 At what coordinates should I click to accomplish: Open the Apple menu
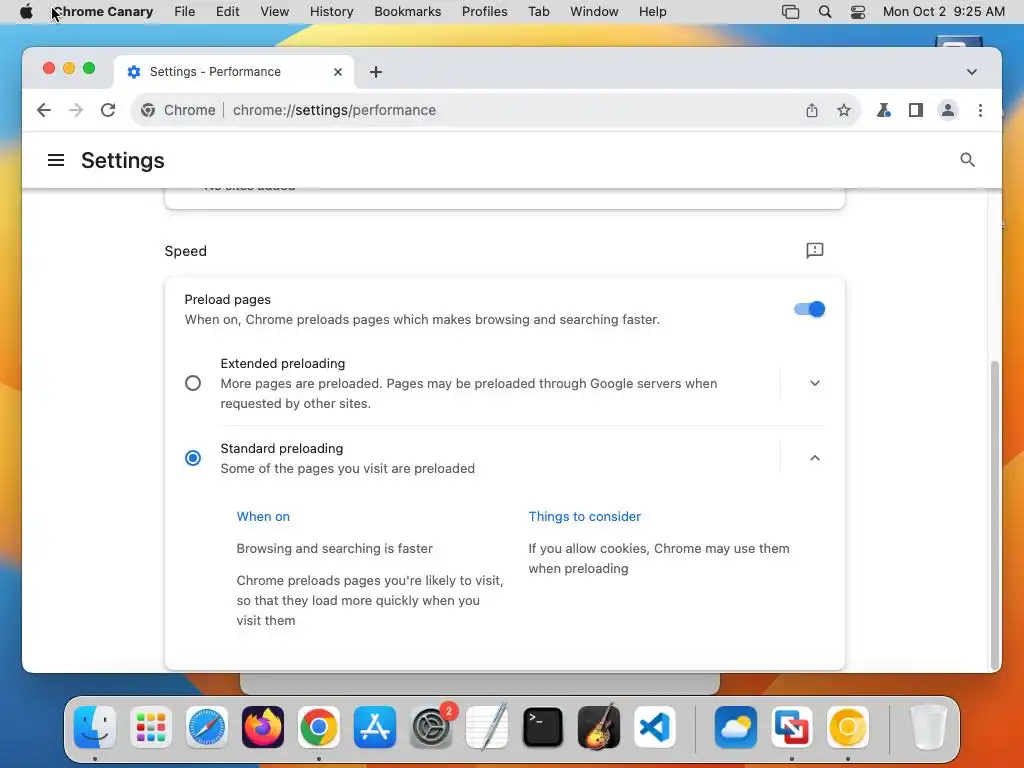(x=26, y=12)
